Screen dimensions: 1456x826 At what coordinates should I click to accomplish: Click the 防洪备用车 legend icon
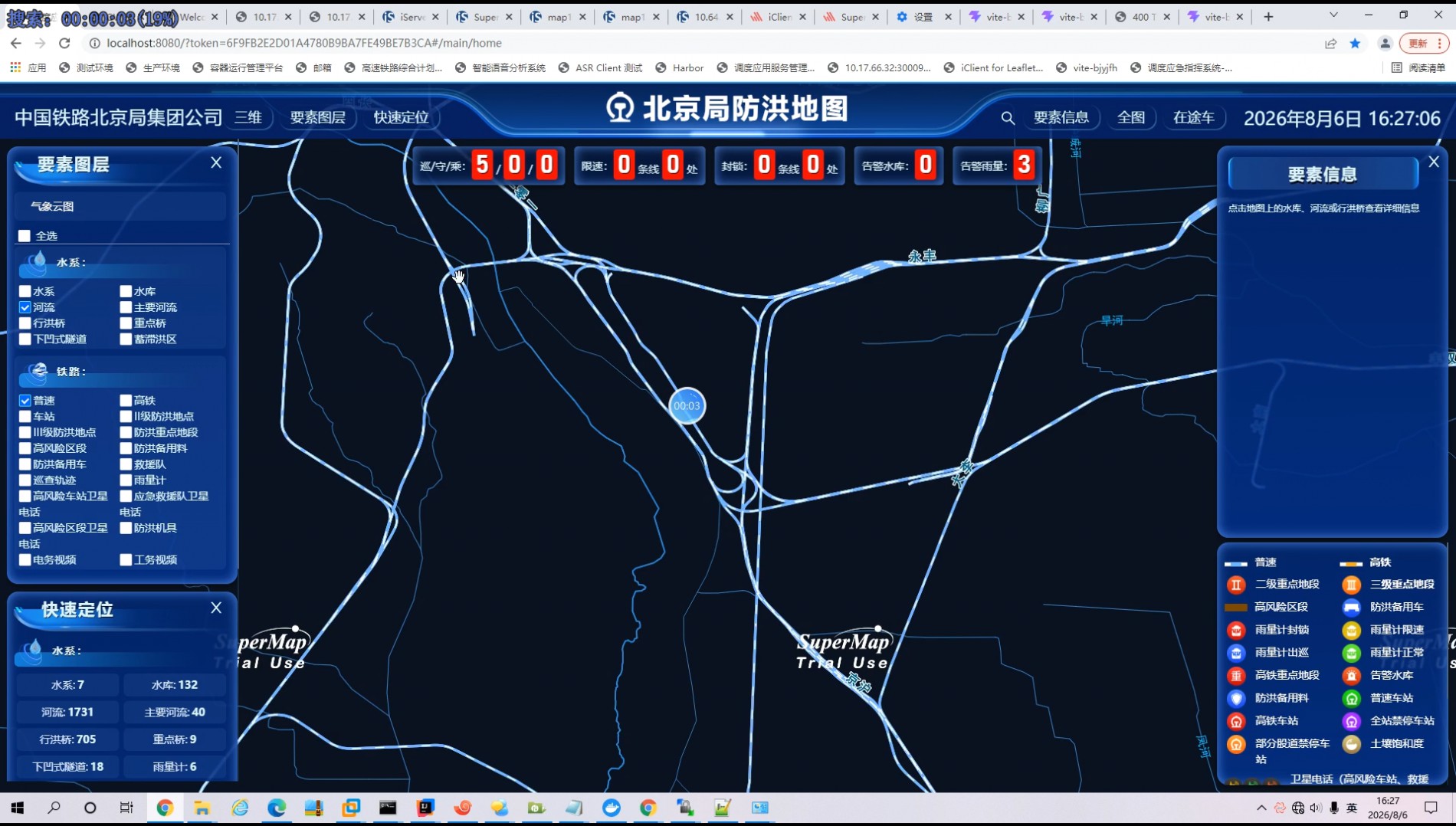1351,607
